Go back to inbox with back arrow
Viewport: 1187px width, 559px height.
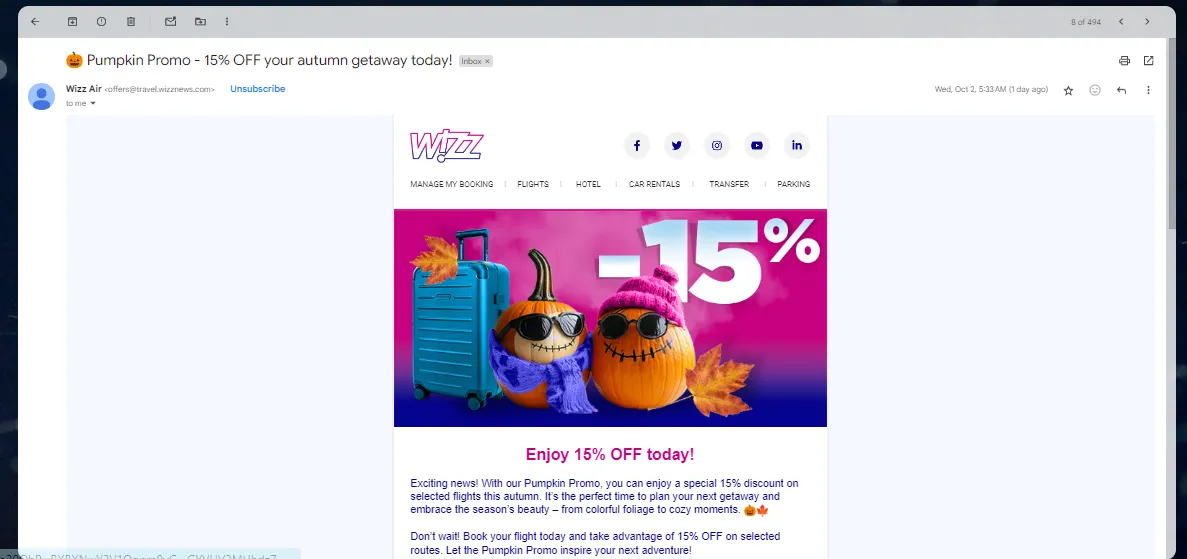coord(35,22)
